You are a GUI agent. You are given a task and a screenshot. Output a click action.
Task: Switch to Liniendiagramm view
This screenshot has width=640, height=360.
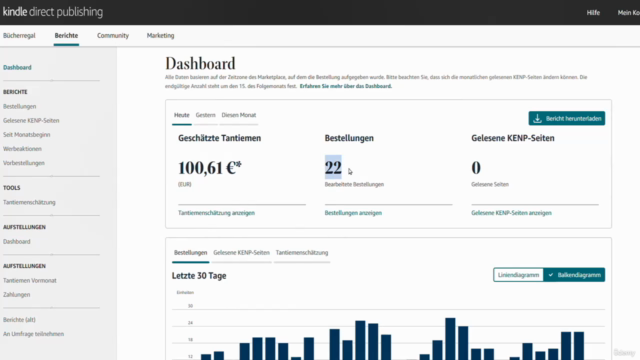click(518, 275)
